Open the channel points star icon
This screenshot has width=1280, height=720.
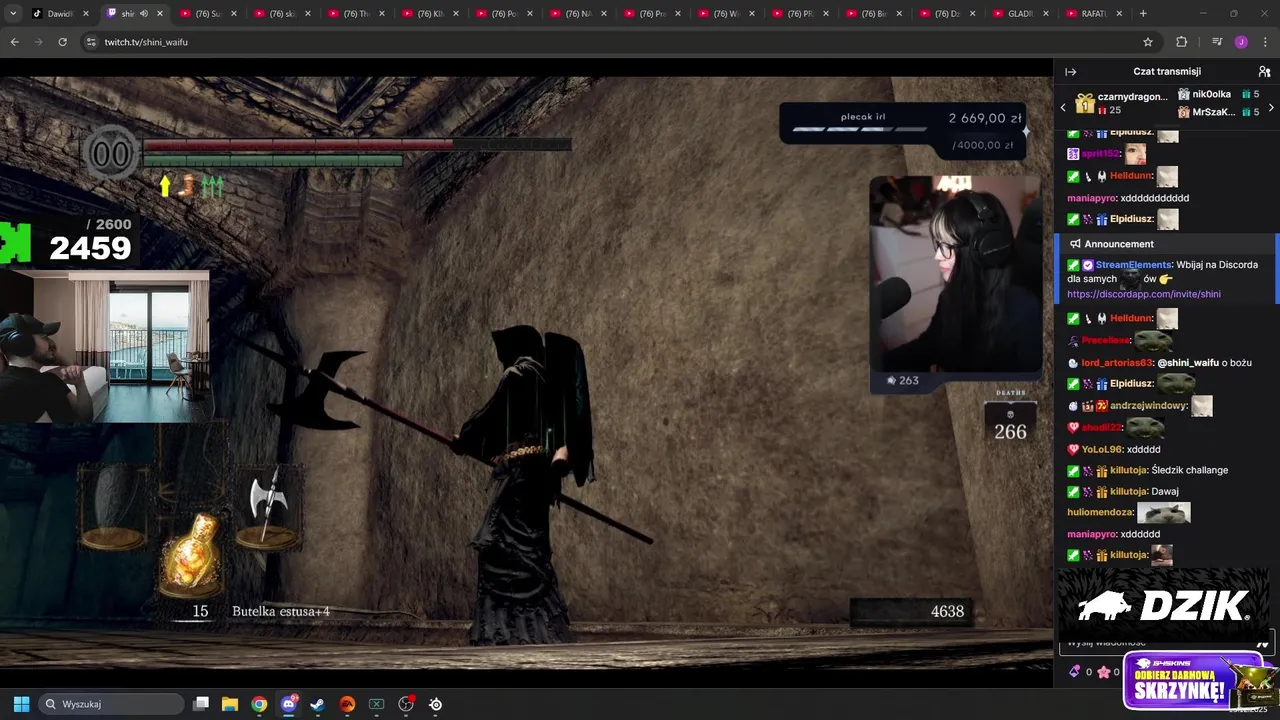(1104, 672)
